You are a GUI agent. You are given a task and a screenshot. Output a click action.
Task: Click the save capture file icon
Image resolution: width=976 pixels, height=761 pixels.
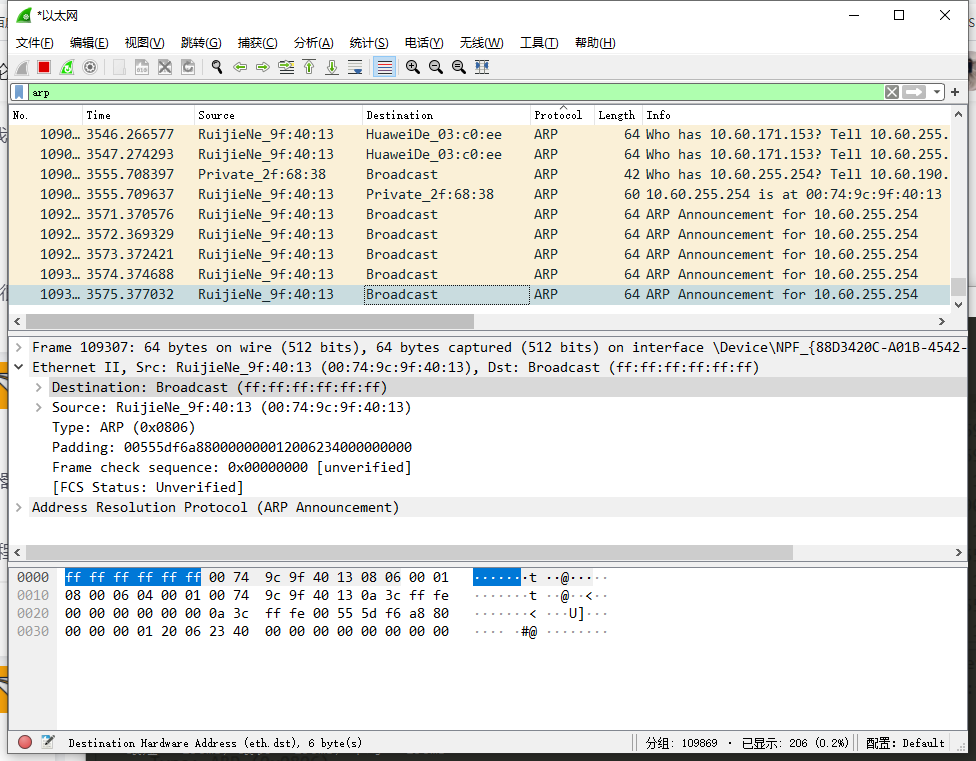(x=142, y=67)
